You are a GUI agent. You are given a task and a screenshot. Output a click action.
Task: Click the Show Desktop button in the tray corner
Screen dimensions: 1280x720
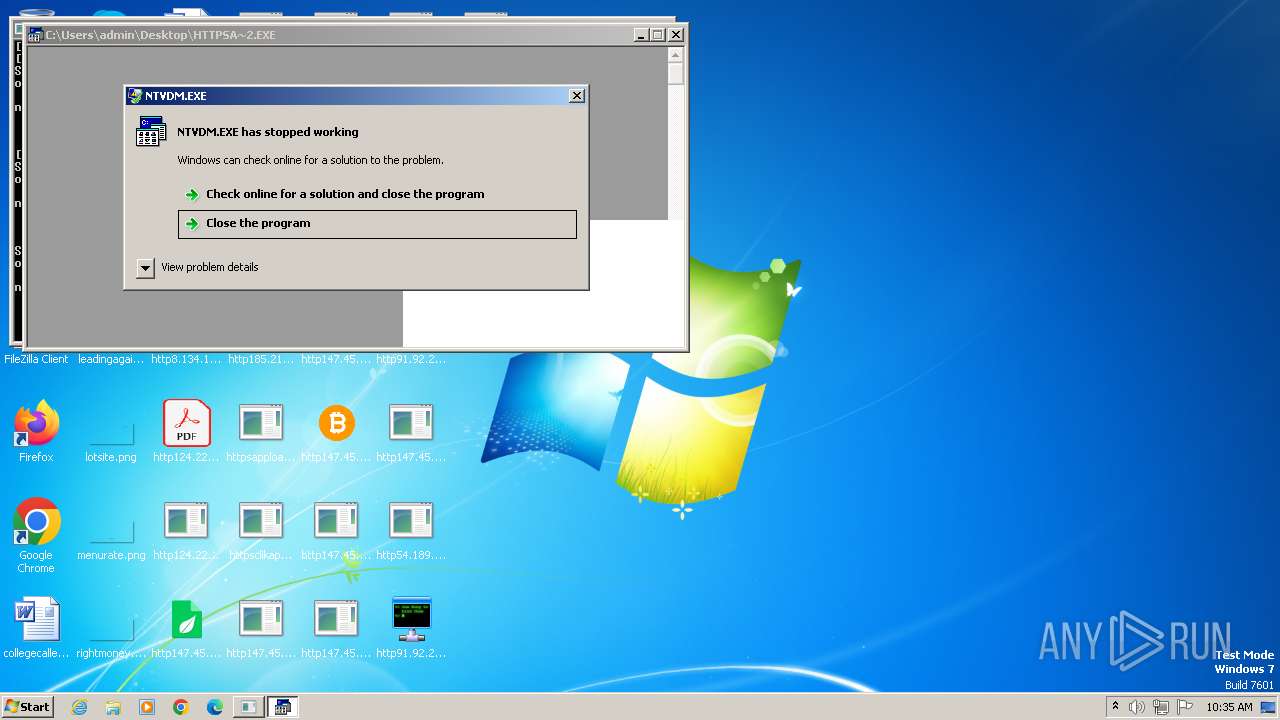tap(1270, 707)
